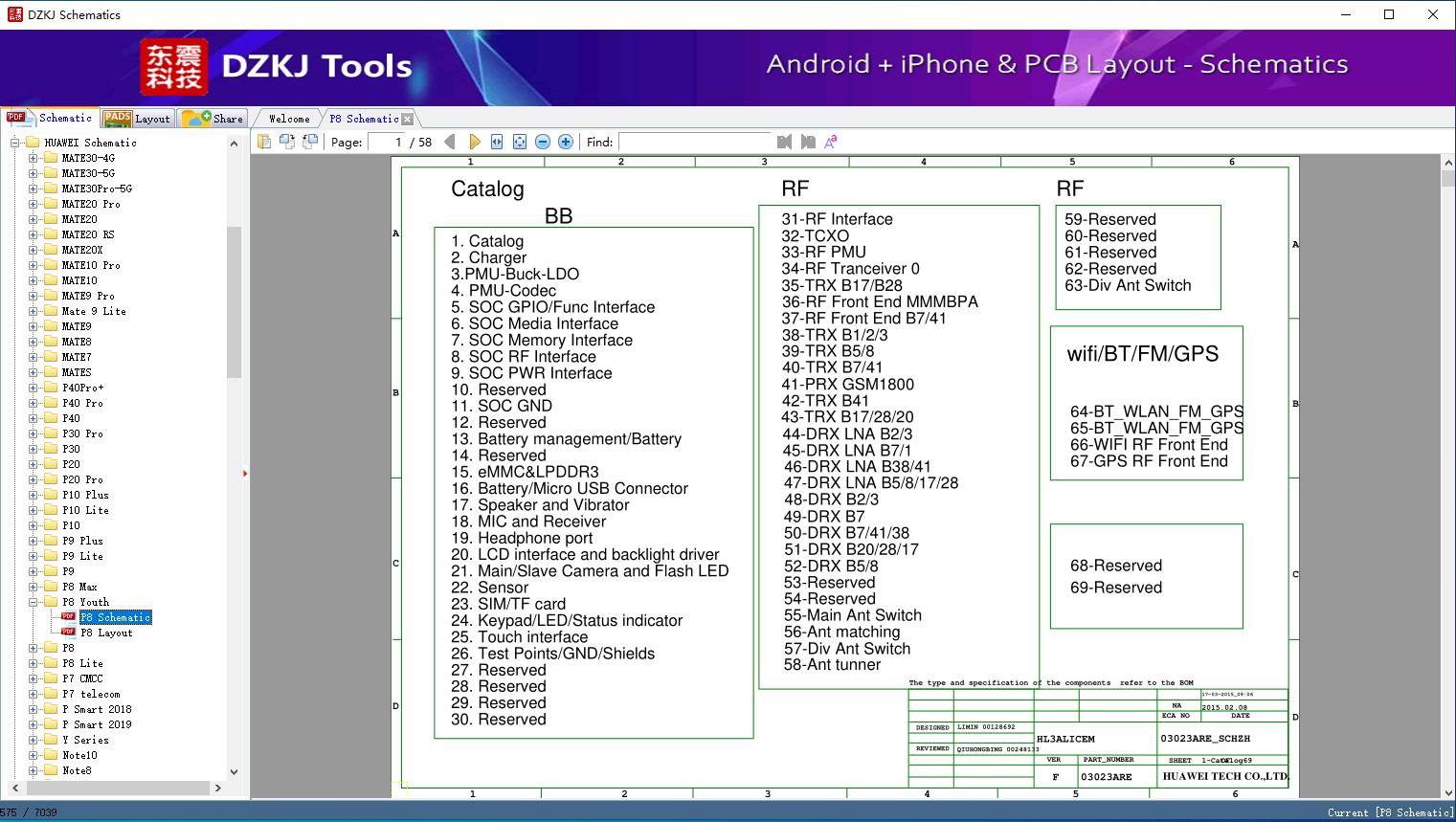Click the Find text field
This screenshot has width=1456, height=822.
[x=694, y=142]
